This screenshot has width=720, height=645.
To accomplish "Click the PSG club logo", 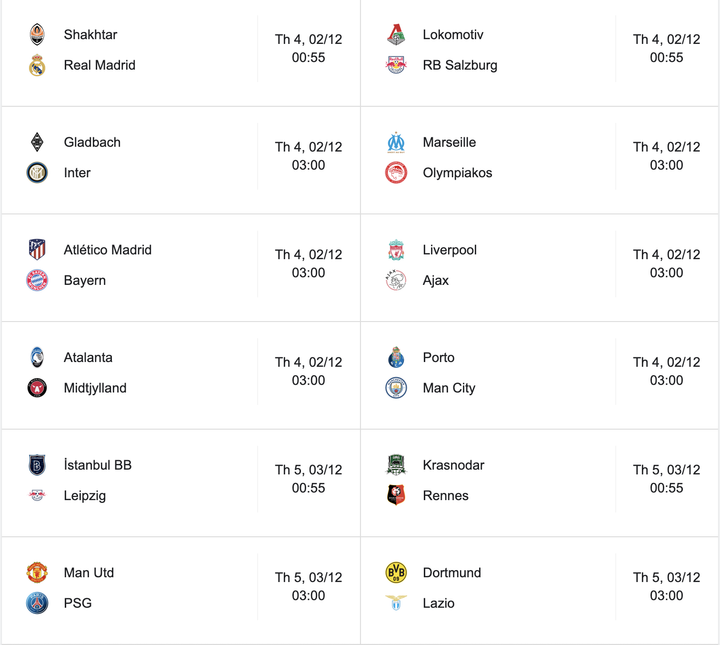I will coord(37,603).
